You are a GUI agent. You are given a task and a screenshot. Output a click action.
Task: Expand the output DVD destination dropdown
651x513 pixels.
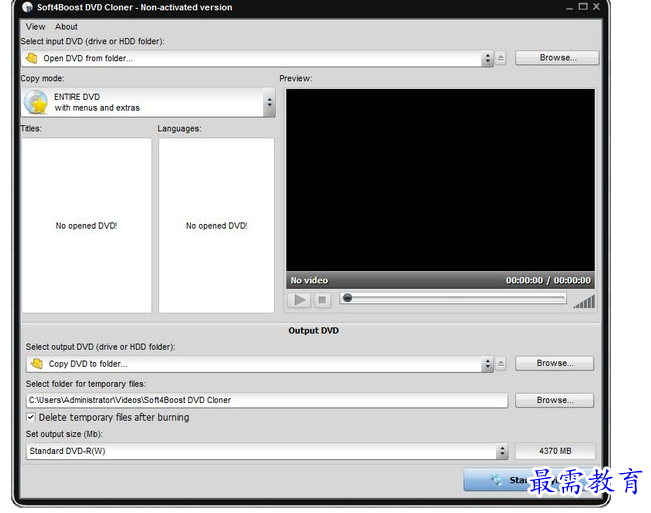tap(487, 364)
